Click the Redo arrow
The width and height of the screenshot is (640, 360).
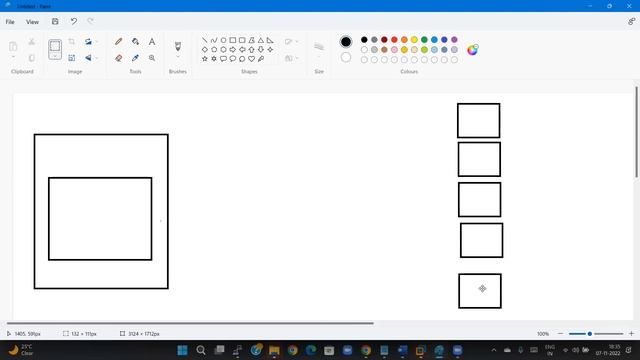pyautogui.click(x=90, y=21)
